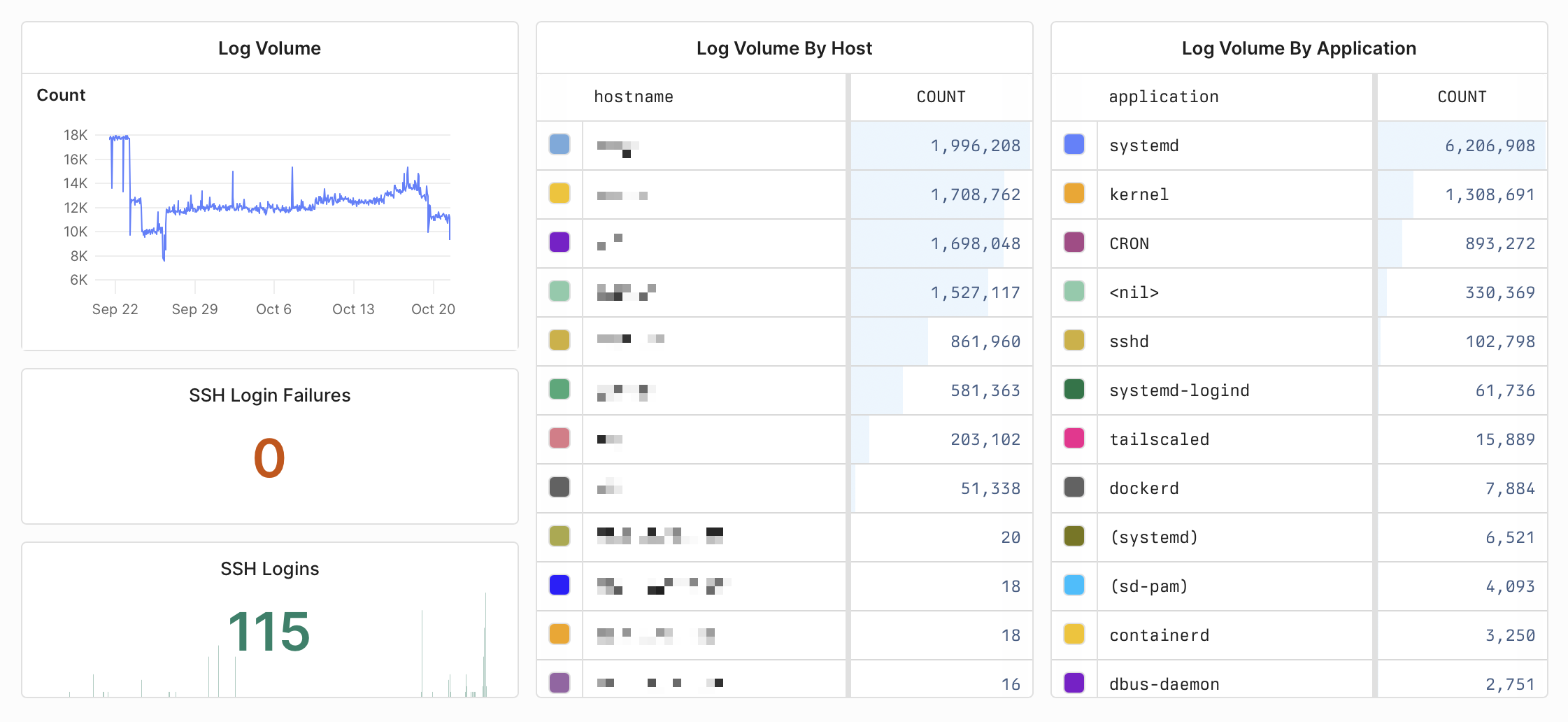Image resolution: width=1568 pixels, height=722 pixels.
Task: Click the CRON row magenta swatch
Action: (x=1073, y=243)
